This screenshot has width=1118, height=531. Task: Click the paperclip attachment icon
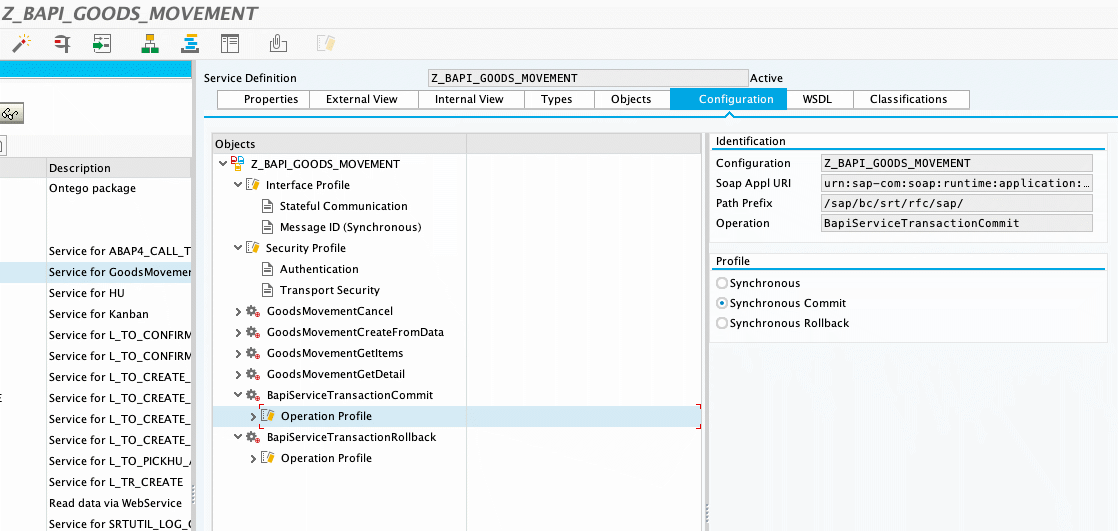(x=279, y=43)
